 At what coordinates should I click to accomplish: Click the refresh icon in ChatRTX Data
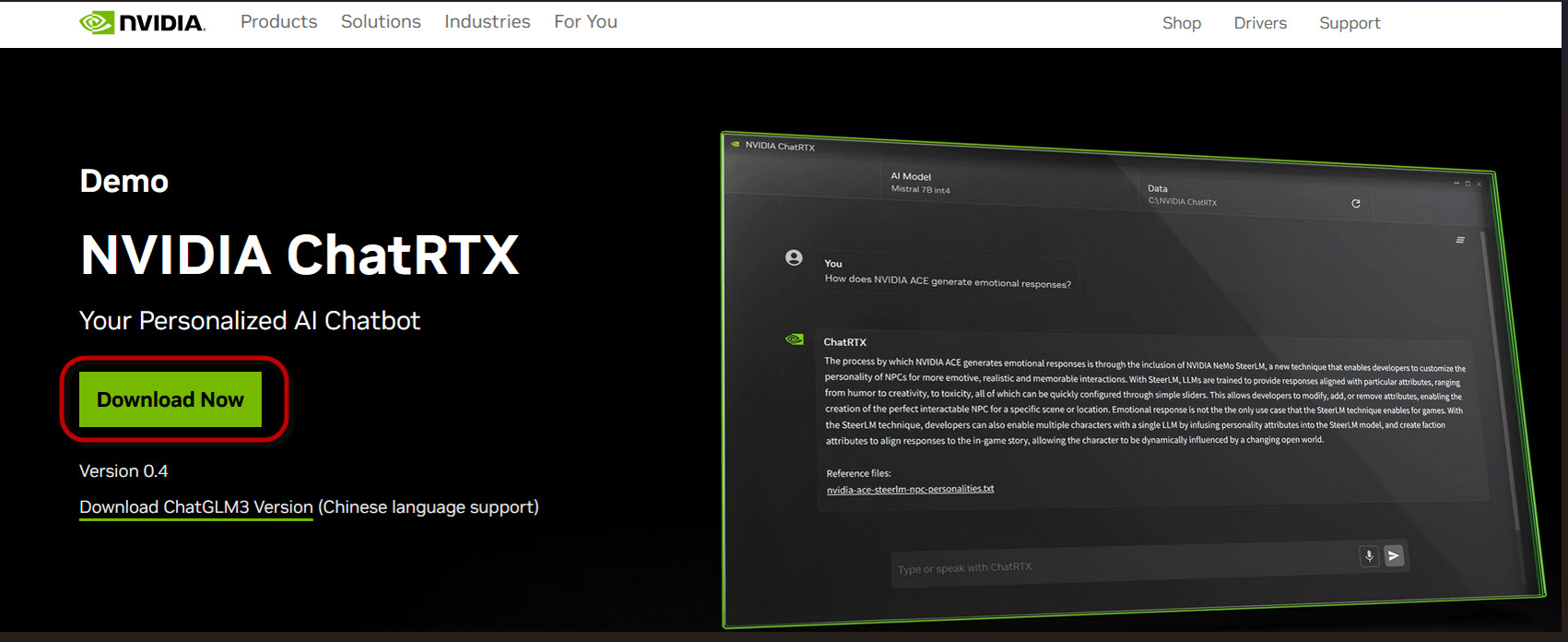pyautogui.click(x=1356, y=204)
